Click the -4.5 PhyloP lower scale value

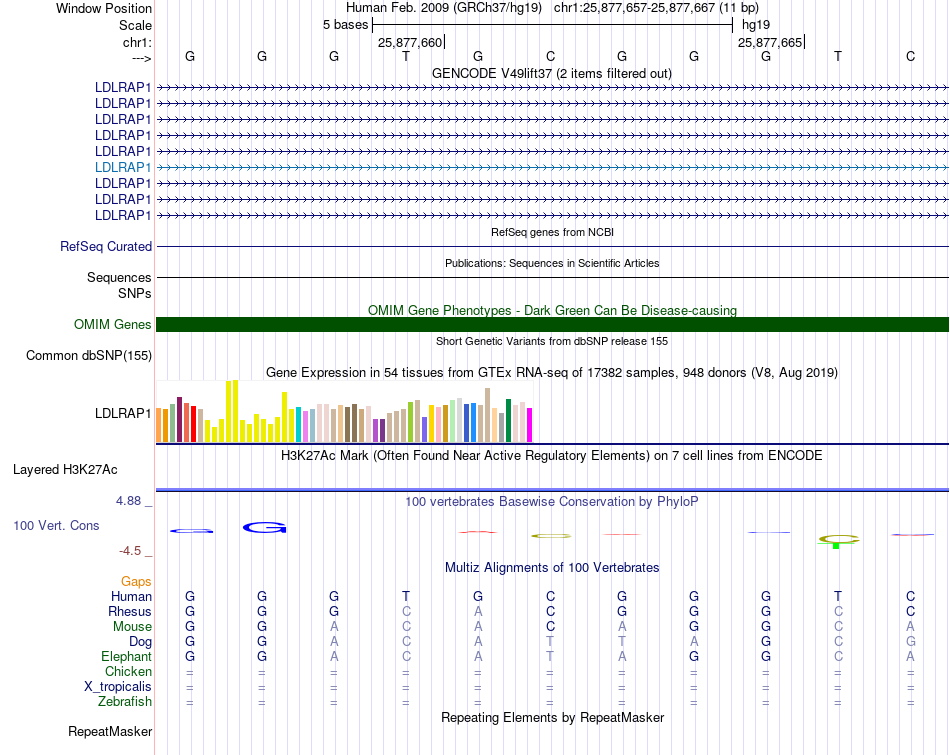130,551
